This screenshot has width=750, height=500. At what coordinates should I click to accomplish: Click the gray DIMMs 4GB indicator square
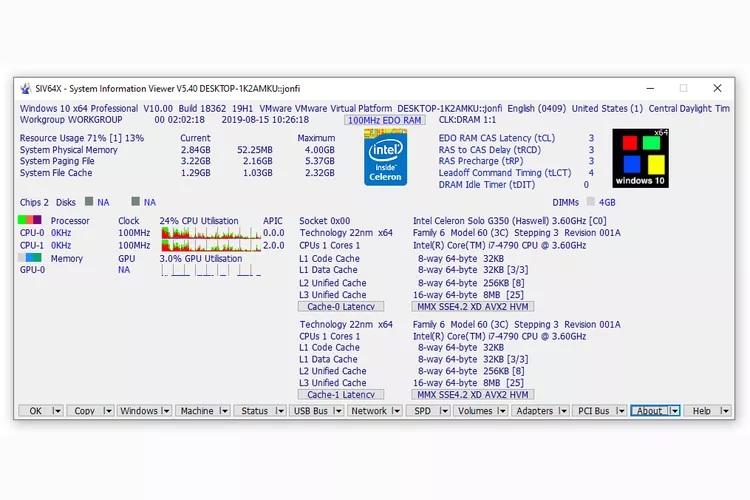tap(590, 202)
